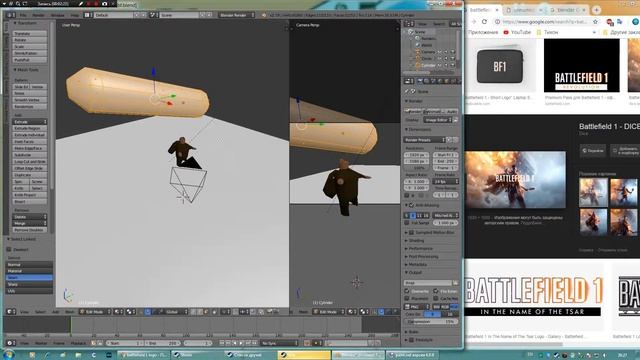Open the Edit Mode selector in left viewport
Image resolution: width=640 pixels, height=360 pixels.
[95, 312]
